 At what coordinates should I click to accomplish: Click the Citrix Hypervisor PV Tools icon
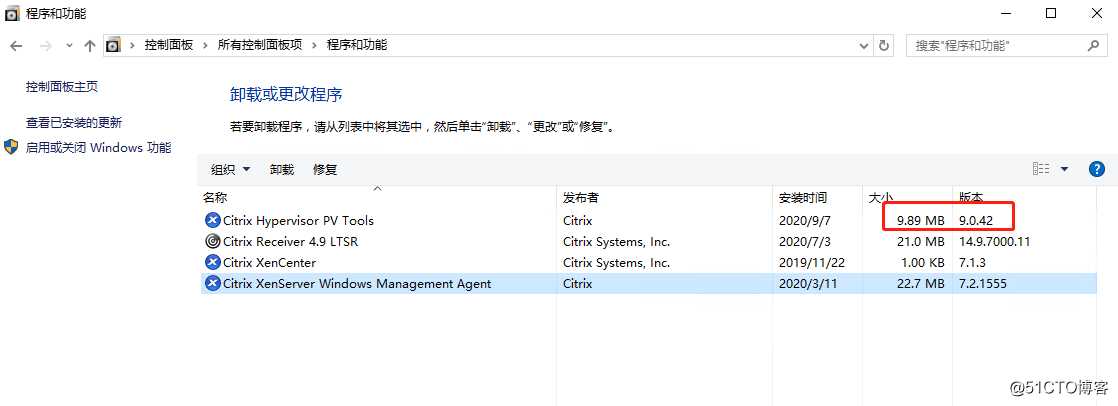point(212,220)
